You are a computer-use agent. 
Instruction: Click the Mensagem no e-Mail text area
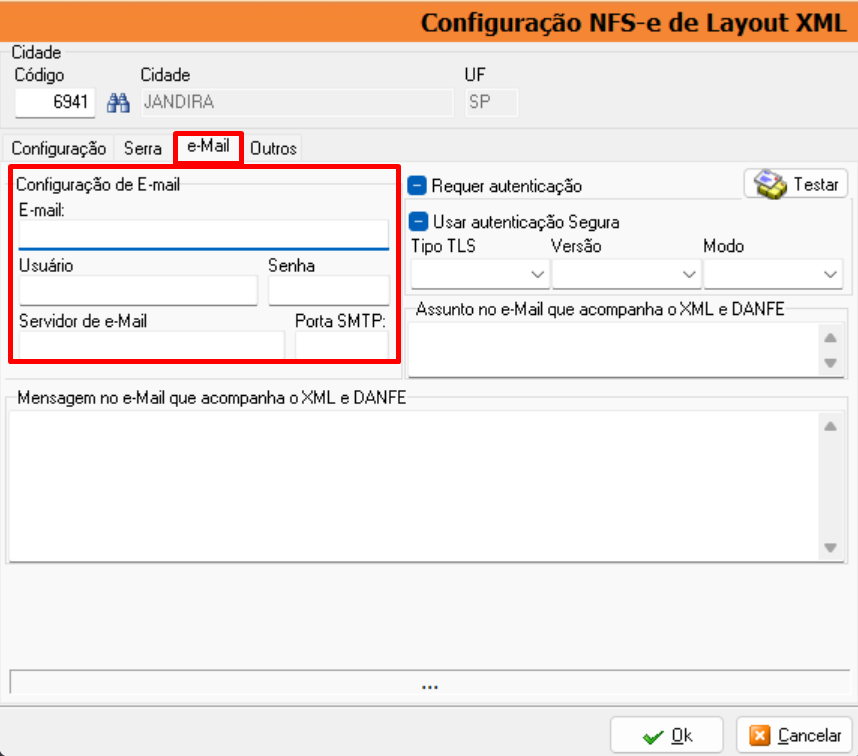[x=414, y=486]
